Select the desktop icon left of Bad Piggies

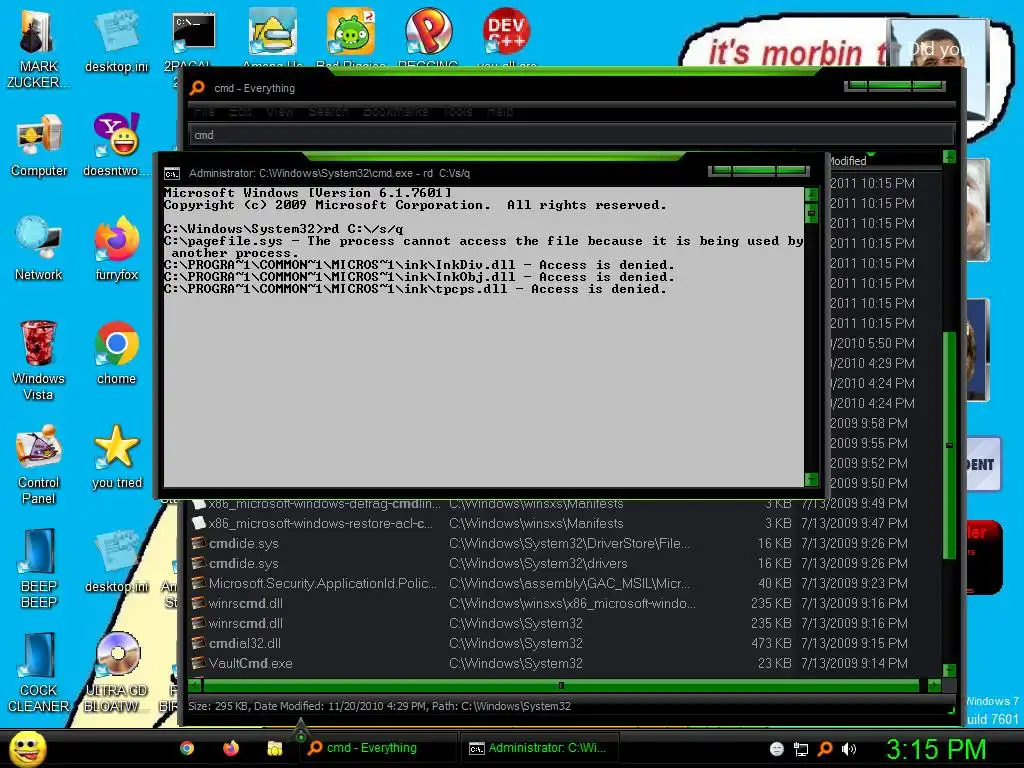(272, 33)
